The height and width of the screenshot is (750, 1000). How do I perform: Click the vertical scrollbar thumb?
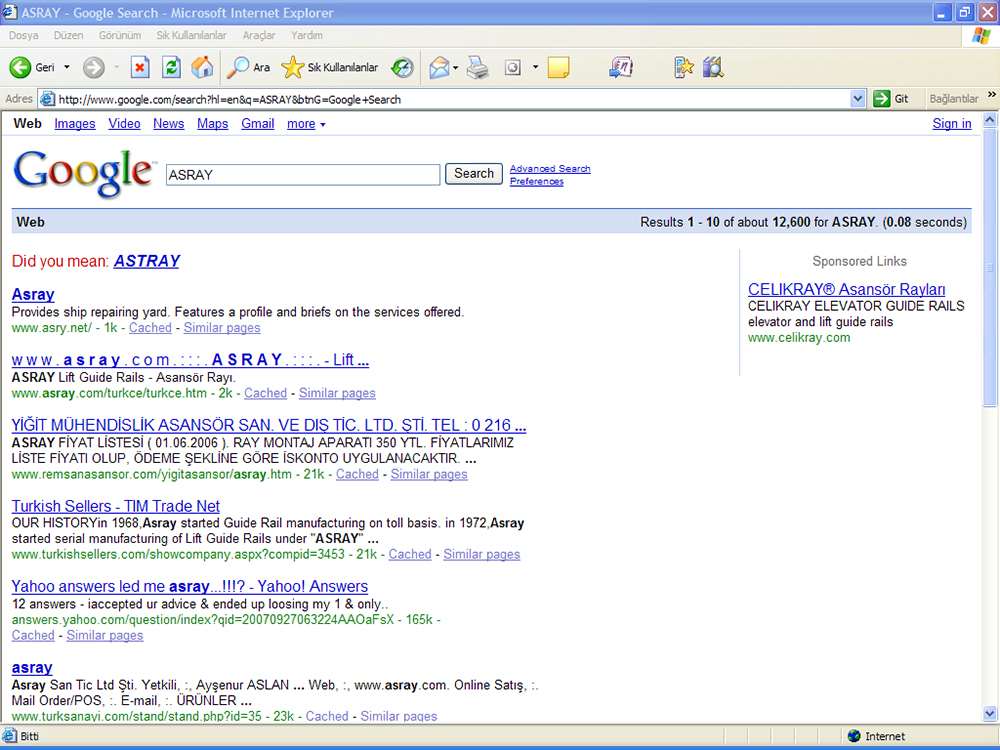pos(989,267)
